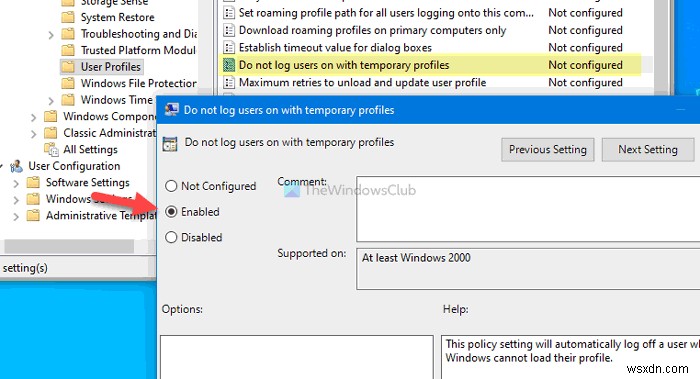
Task: Select the Enabled radio button
Action: [x=171, y=211]
